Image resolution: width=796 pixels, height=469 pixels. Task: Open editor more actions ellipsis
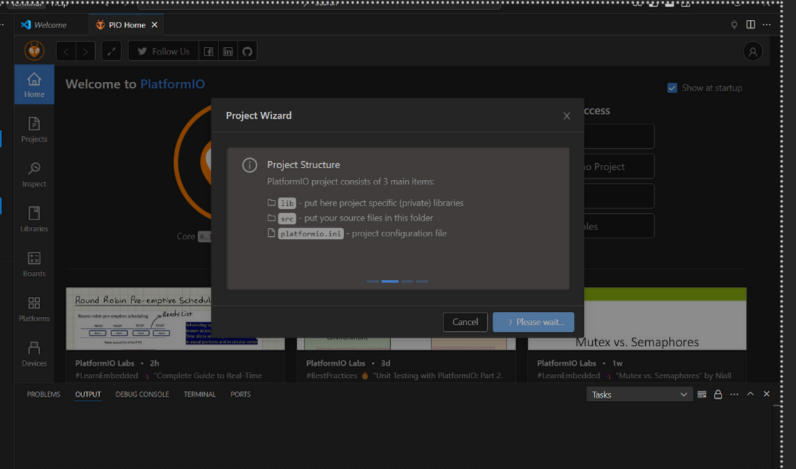(x=767, y=24)
